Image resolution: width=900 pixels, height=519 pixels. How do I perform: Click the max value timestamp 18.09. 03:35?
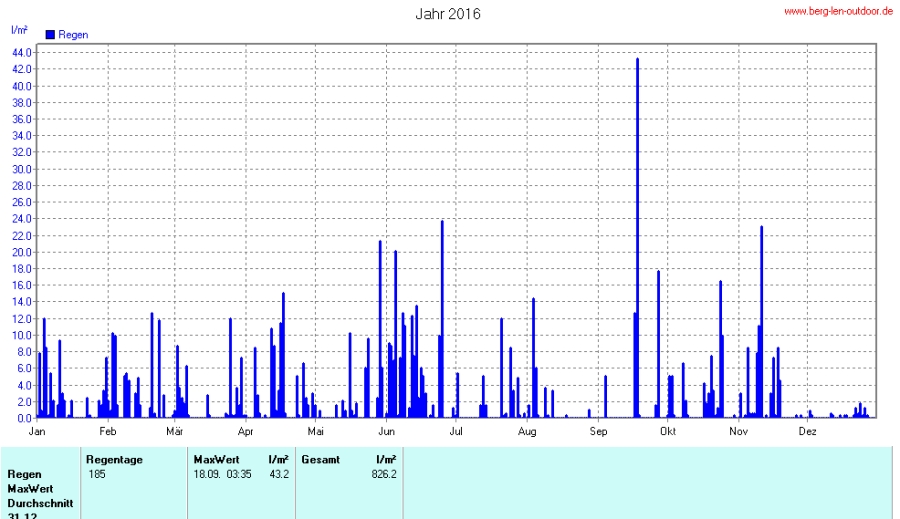[x=223, y=474]
